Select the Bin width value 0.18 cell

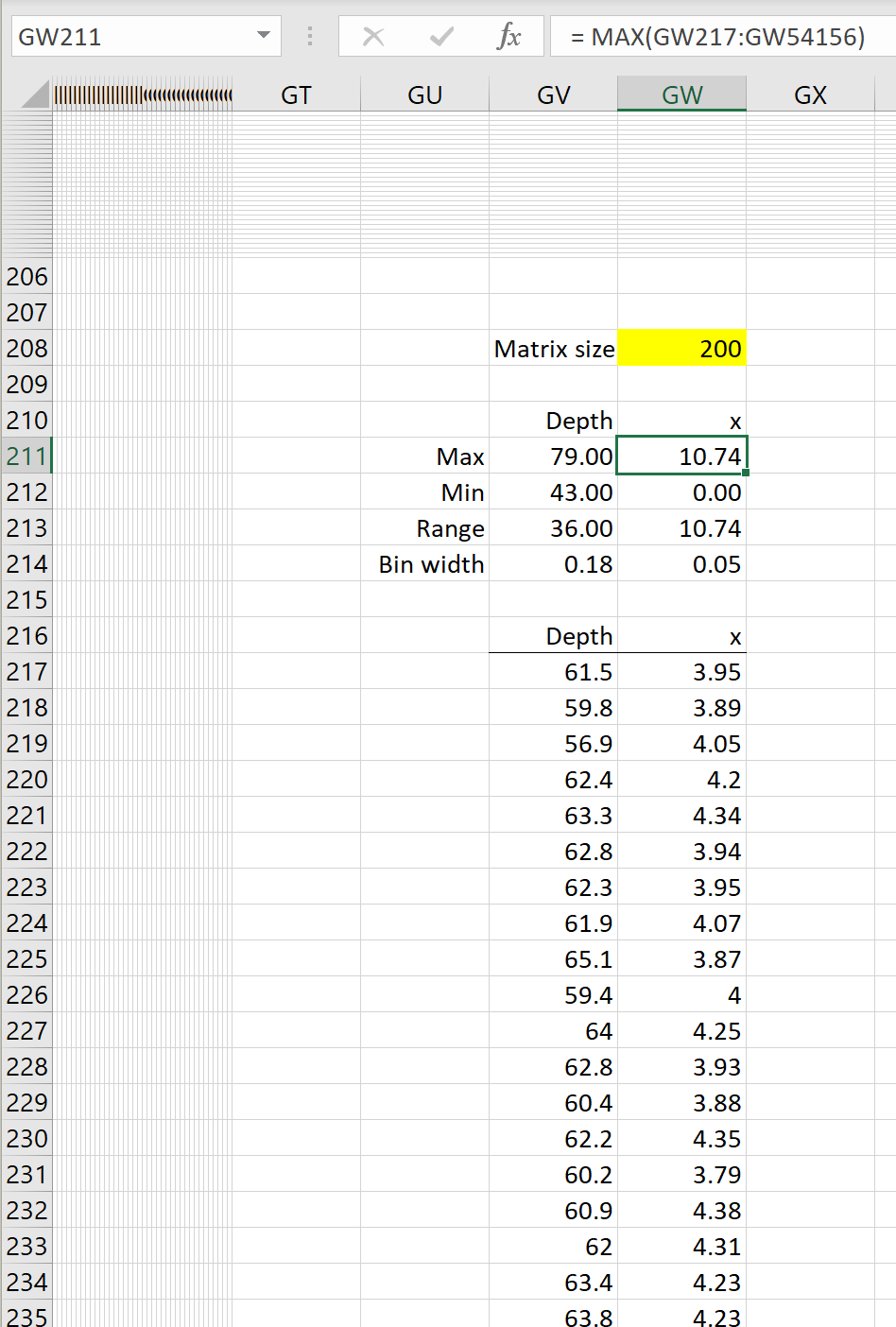[x=553, y=563]
